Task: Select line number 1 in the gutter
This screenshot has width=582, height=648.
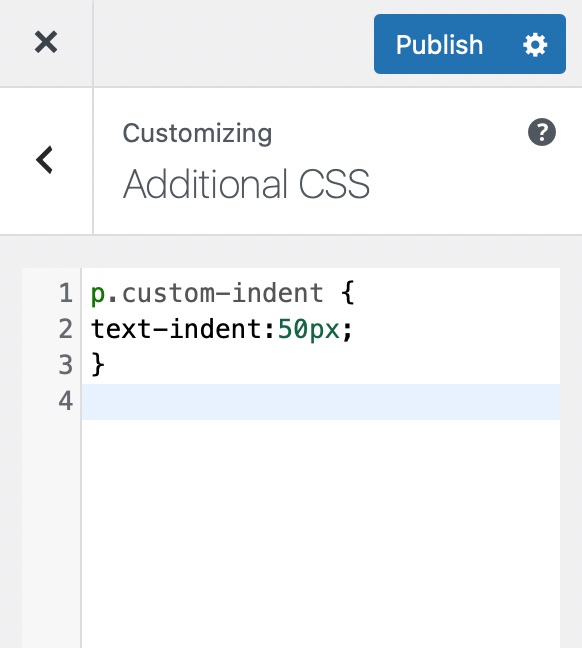Action: (66, 293)
